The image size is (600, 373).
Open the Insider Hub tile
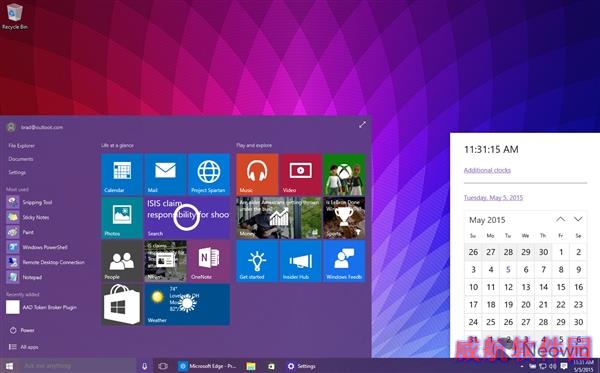click(301, 261)
